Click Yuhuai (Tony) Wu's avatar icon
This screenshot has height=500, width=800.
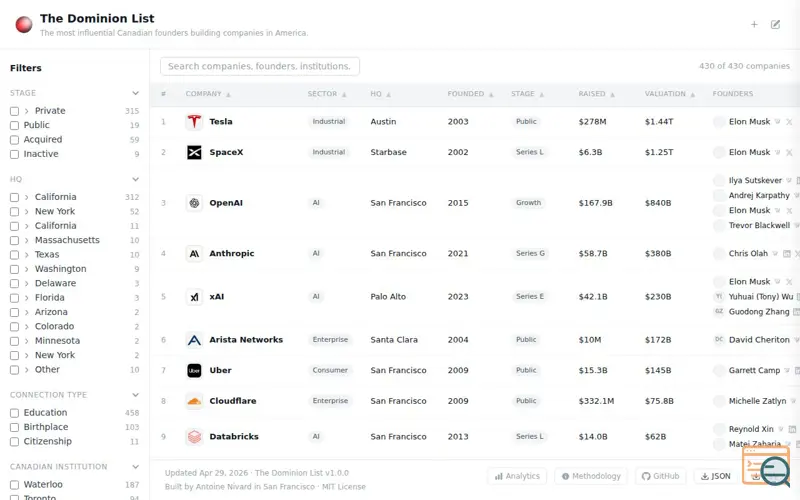tap(719, 296)
